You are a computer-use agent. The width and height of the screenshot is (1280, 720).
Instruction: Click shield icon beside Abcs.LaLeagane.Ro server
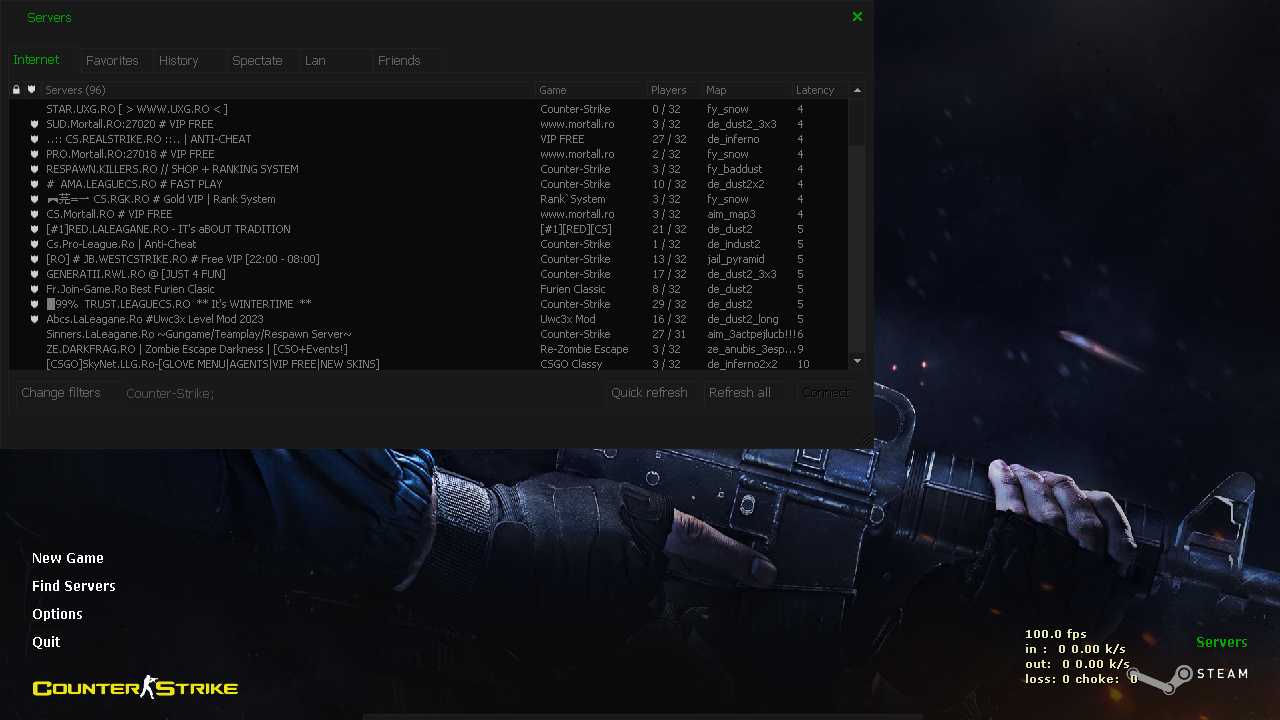[x=34, y=319]
